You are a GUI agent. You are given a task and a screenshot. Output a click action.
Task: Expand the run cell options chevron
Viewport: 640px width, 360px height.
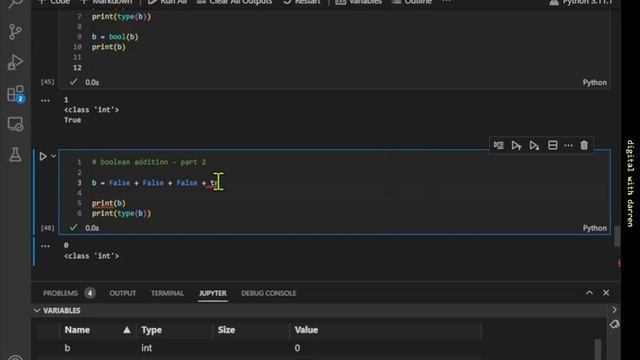[53, 156]
